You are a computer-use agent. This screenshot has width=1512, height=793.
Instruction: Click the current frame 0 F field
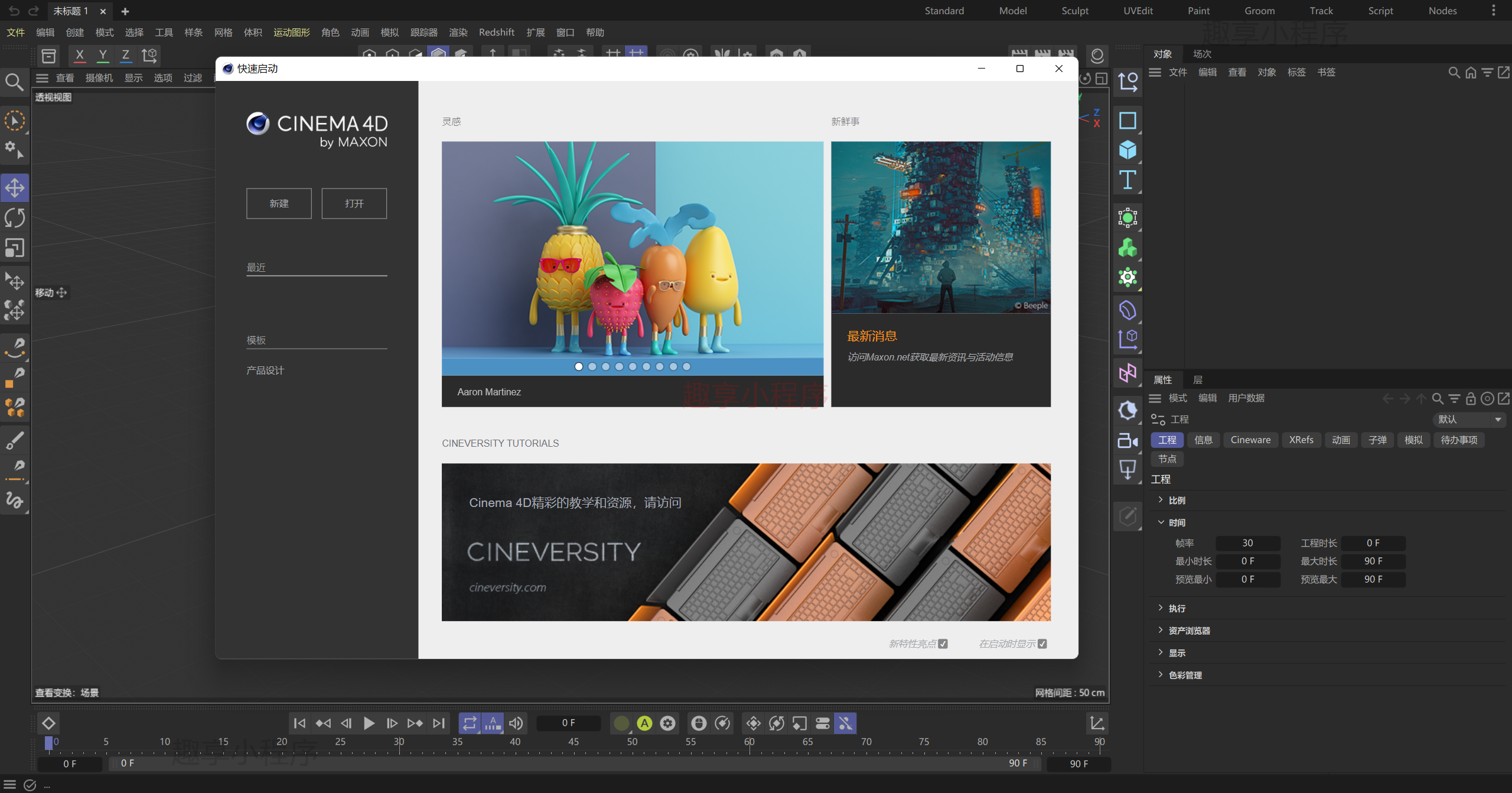coord(568,723)
